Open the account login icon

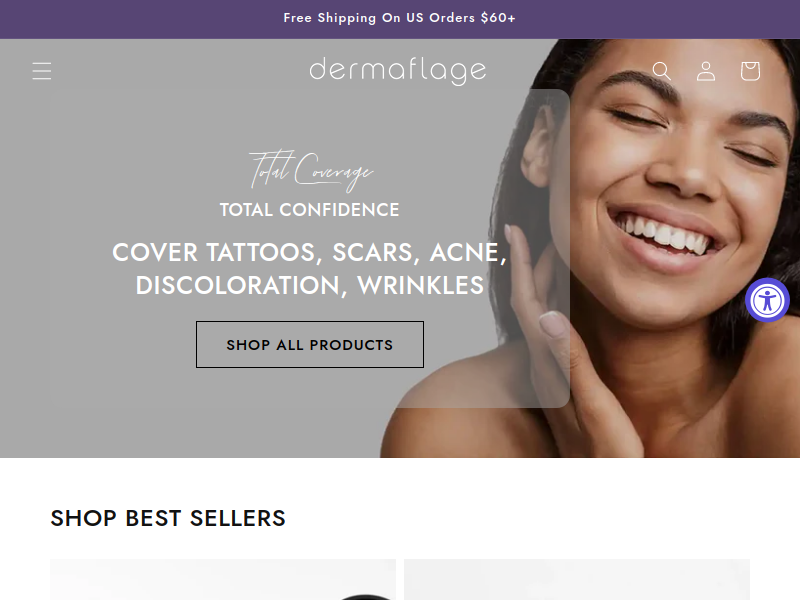point(706,71)
